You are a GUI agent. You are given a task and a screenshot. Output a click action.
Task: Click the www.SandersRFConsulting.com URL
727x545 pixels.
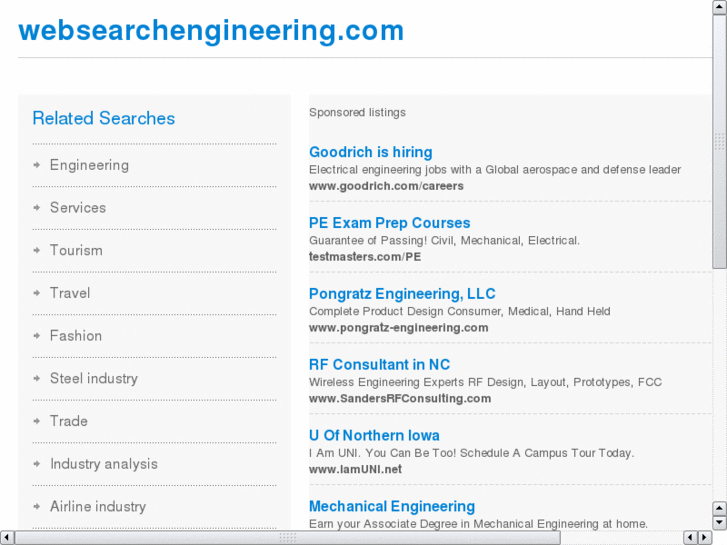(399, 398)
